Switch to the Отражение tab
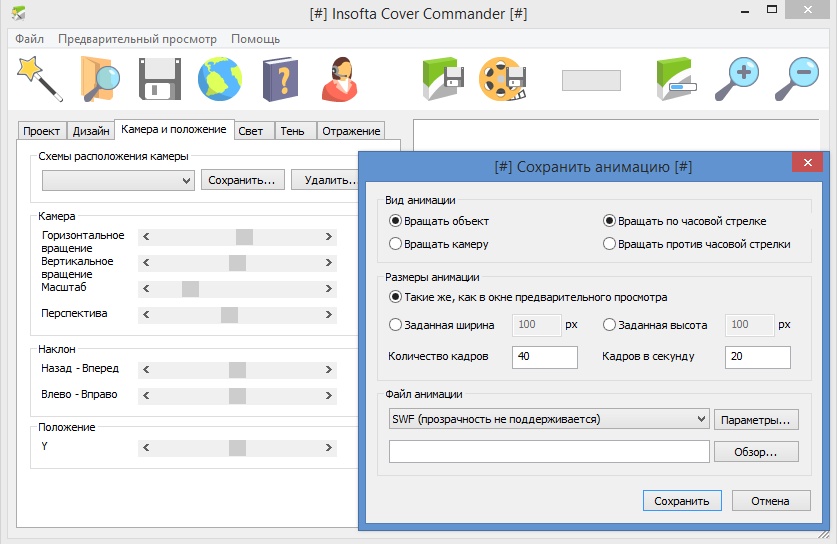This screenshot has width=837, height=544. [x=351, y=131]
